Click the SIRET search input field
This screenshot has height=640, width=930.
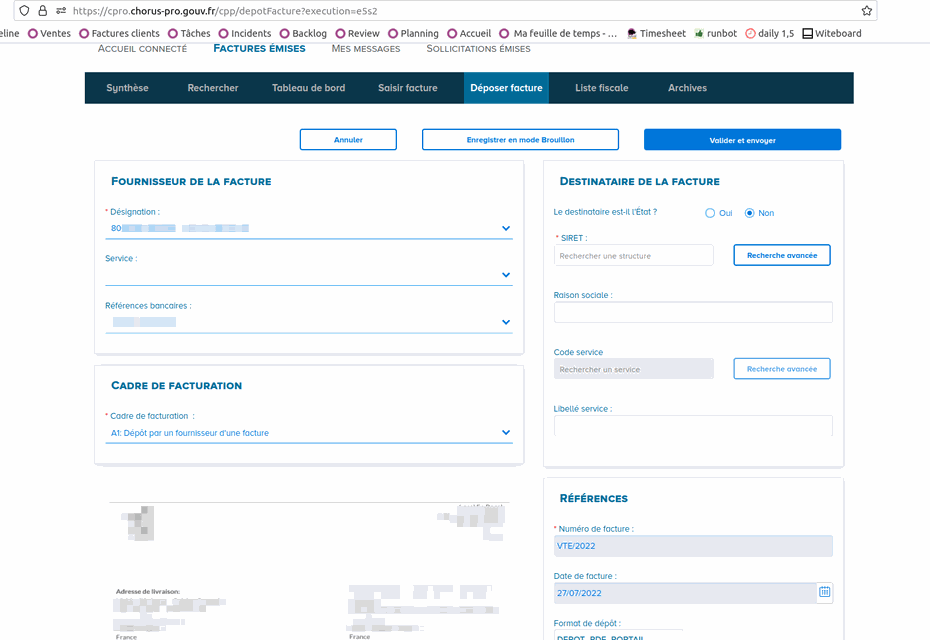[x=633, y=256]
